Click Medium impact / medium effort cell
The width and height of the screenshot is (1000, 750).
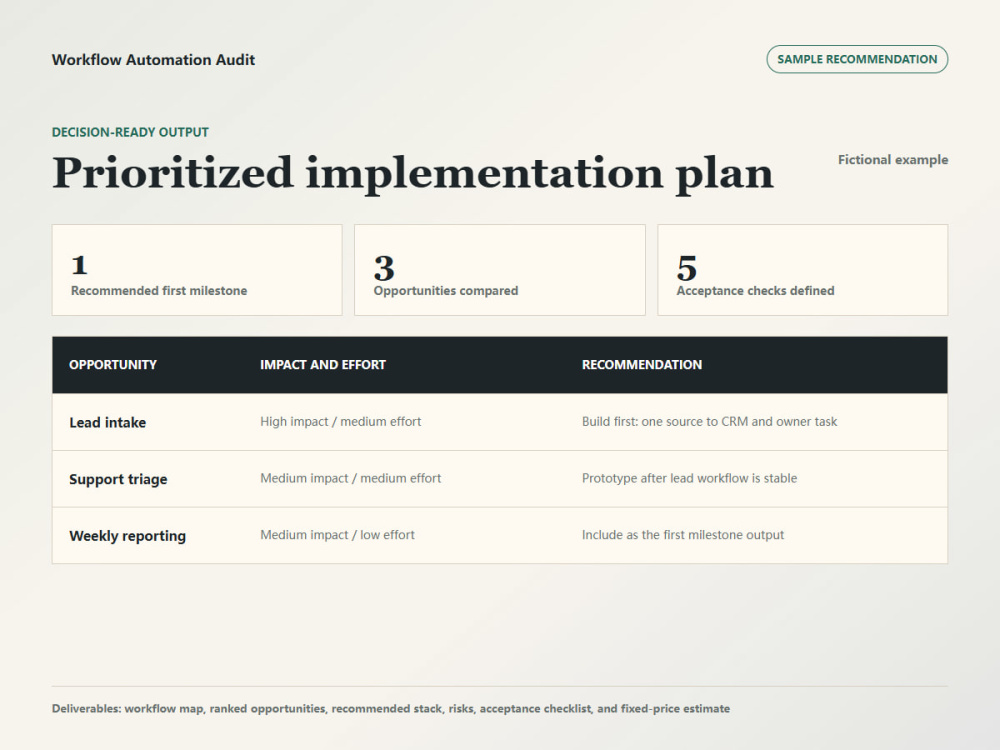(351, 478)
